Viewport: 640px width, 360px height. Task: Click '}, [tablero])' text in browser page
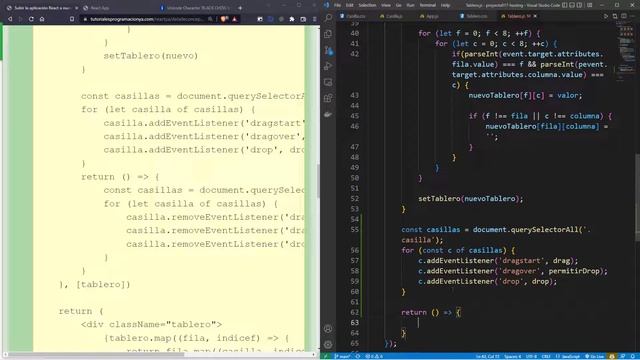click(95, 284)
